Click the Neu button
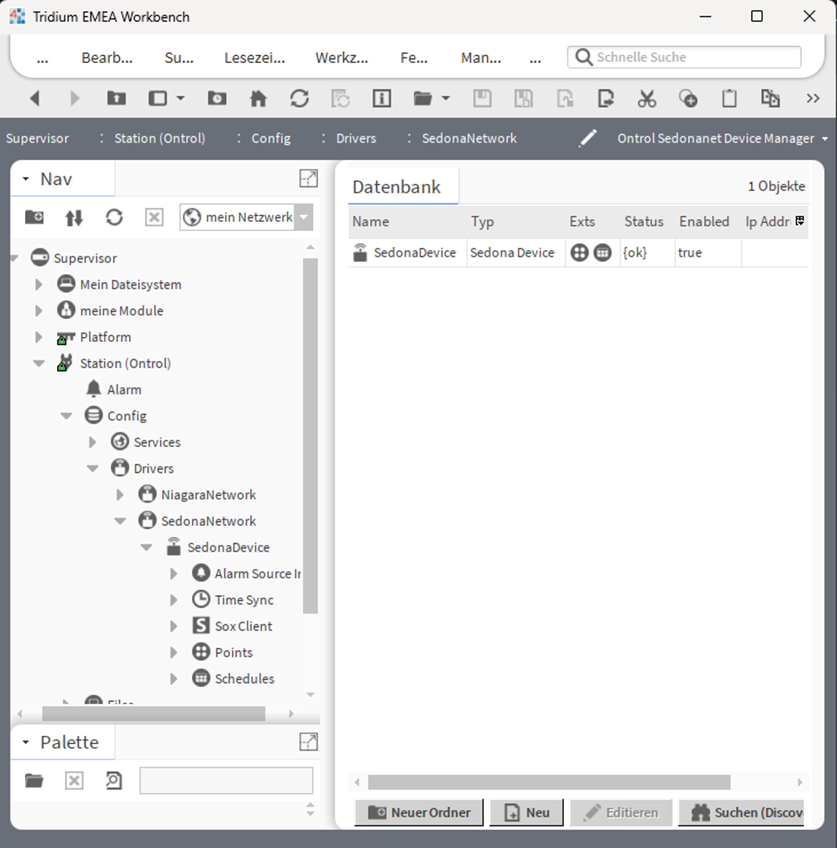837x848 pixels. tap(527, 812)
